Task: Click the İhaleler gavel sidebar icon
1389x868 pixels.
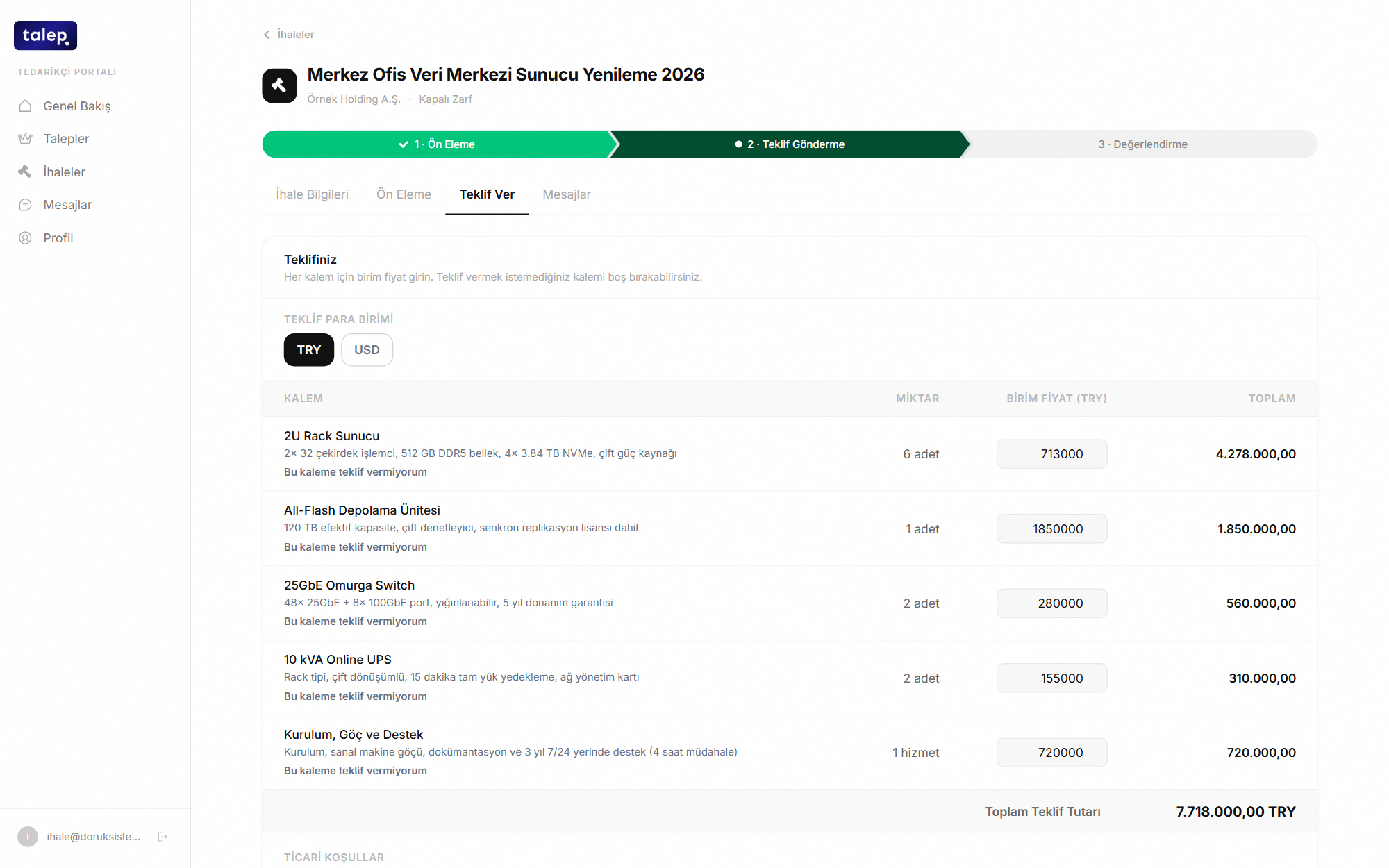Action: pyautogui.click(x=26, y=172)
